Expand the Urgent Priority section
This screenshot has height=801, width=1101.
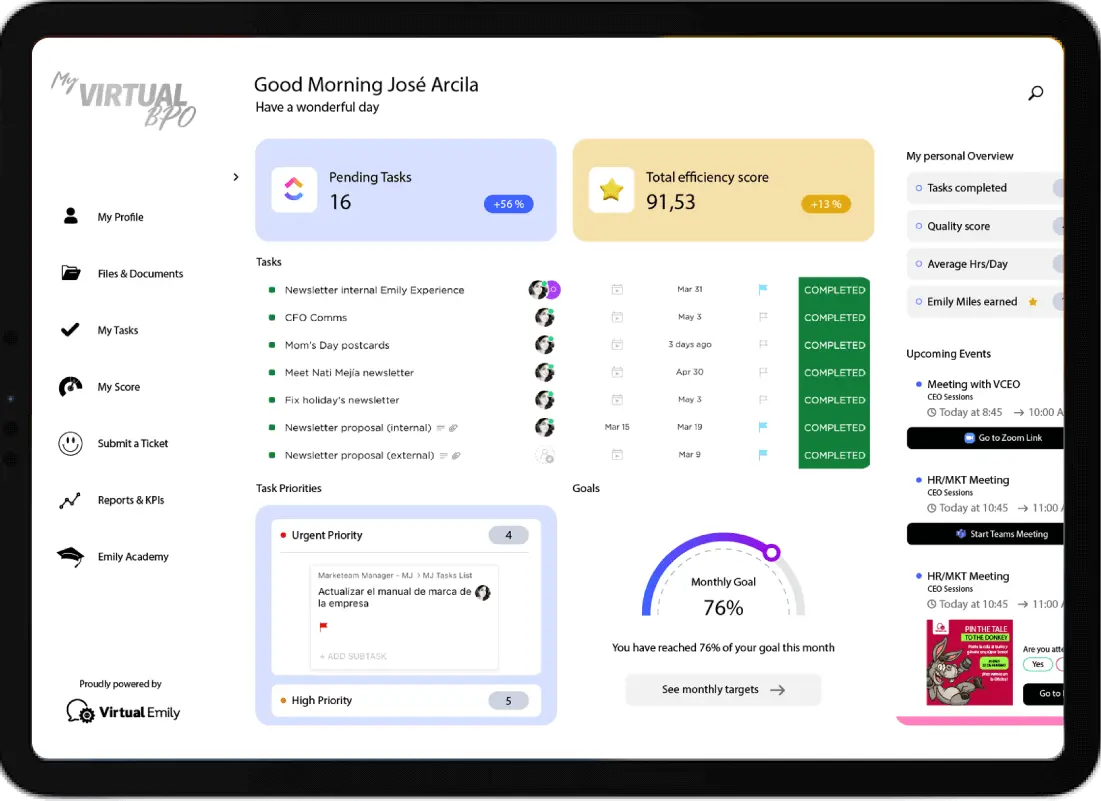(x=406, y=535)
